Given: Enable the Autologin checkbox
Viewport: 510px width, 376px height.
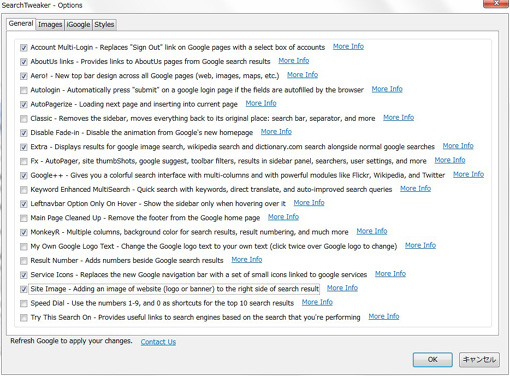Looking at the screenshot, I should point(23,90).
